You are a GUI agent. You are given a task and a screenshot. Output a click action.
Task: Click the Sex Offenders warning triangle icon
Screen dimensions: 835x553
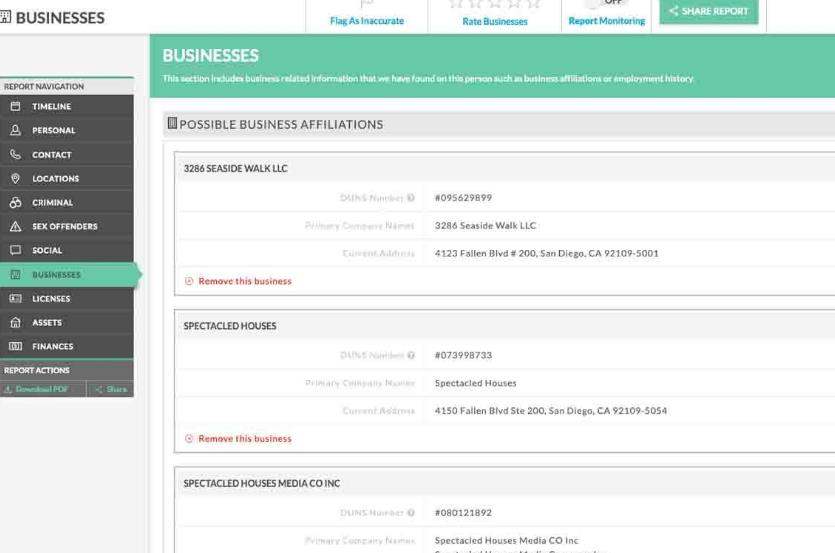click(15, 226)
